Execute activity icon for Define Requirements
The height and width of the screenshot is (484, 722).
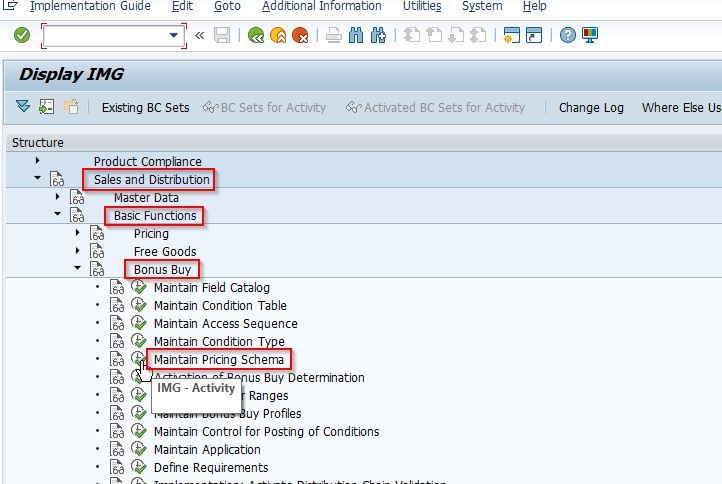tap(139, 467)
